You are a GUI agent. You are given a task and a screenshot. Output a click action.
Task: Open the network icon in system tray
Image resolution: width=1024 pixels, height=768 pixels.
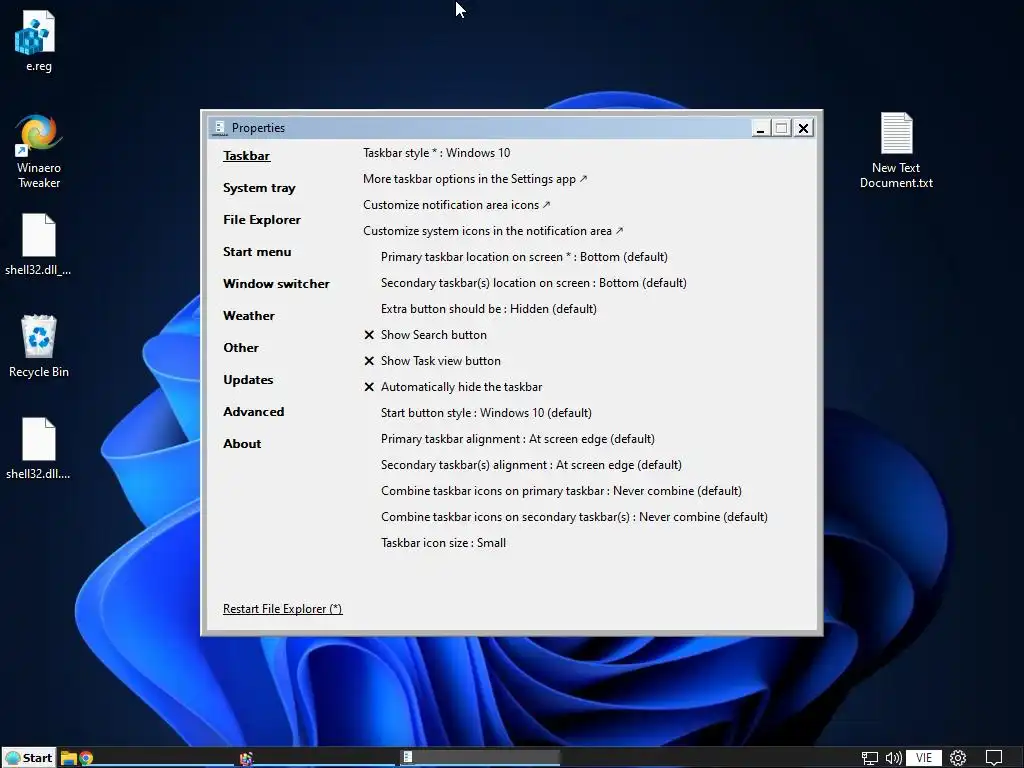point(869,758)
